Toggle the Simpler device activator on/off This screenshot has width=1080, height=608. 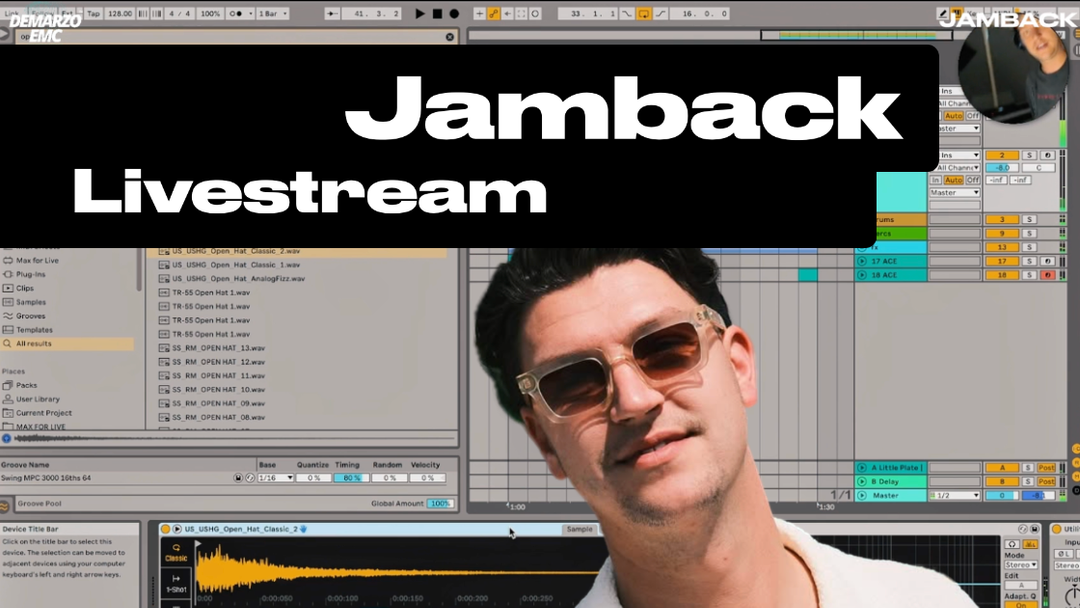tap(165, 529)
